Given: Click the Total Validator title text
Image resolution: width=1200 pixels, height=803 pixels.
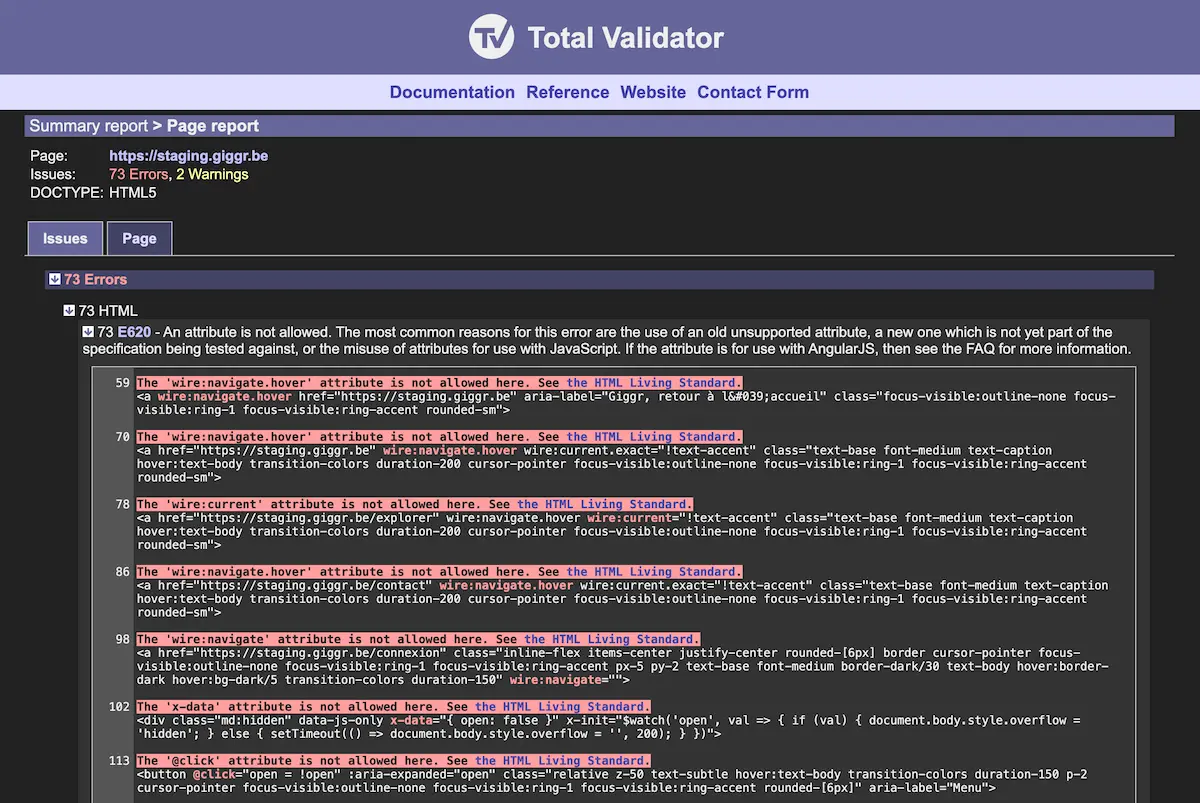Looking at the screenshot, I should pyautogui.click(x=625, y=38).
